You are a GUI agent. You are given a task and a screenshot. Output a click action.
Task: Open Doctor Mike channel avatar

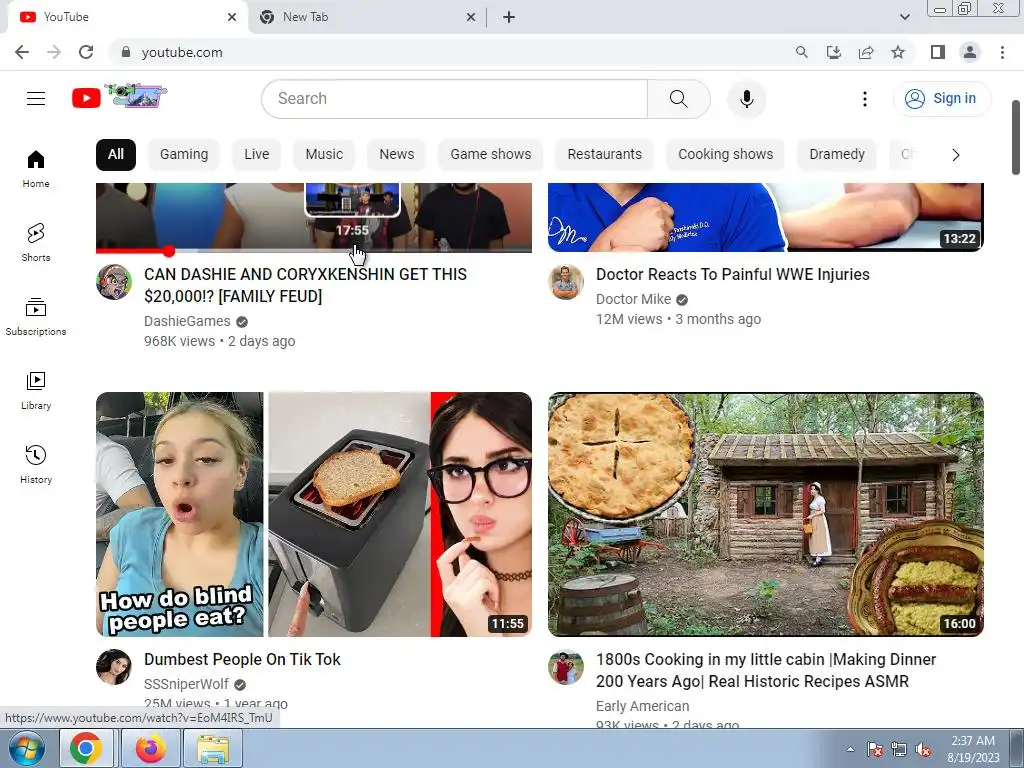click(566, 282)
